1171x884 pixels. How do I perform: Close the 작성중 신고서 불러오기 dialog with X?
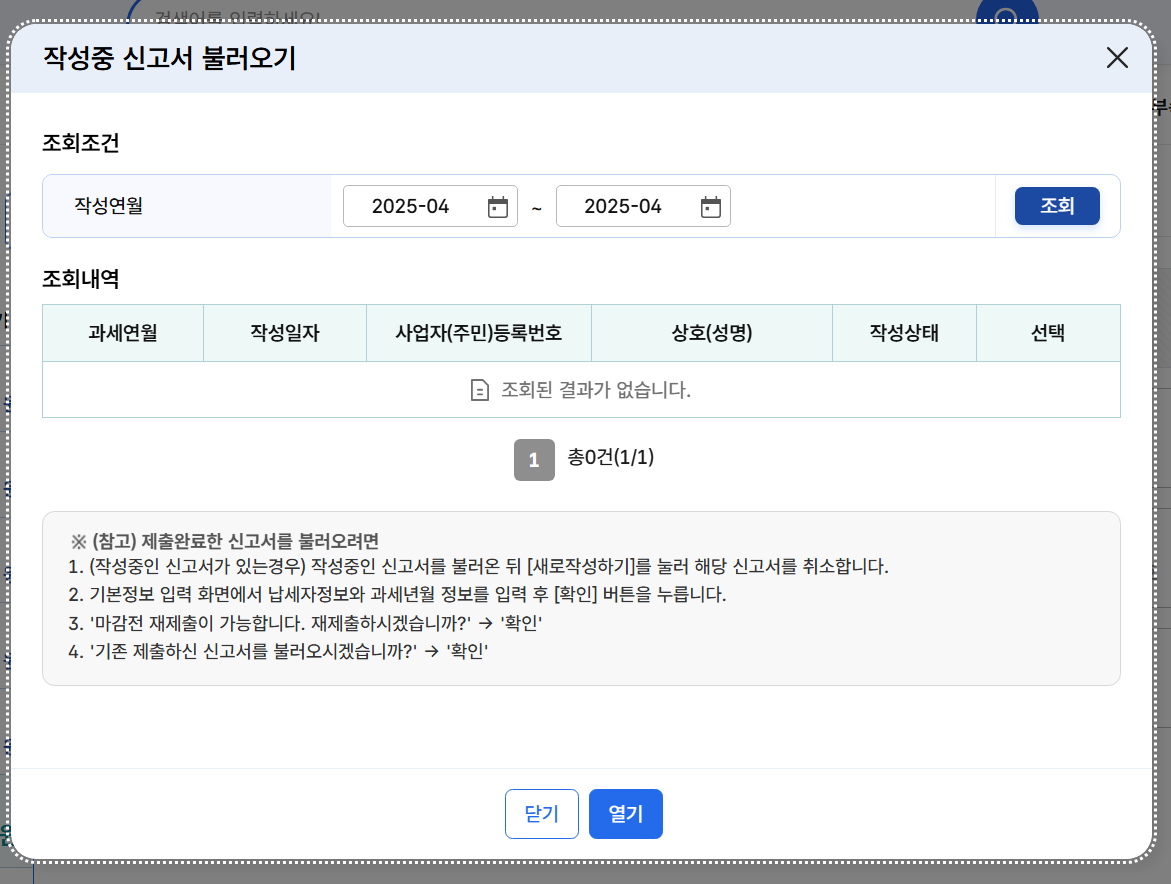point(1117,58)
